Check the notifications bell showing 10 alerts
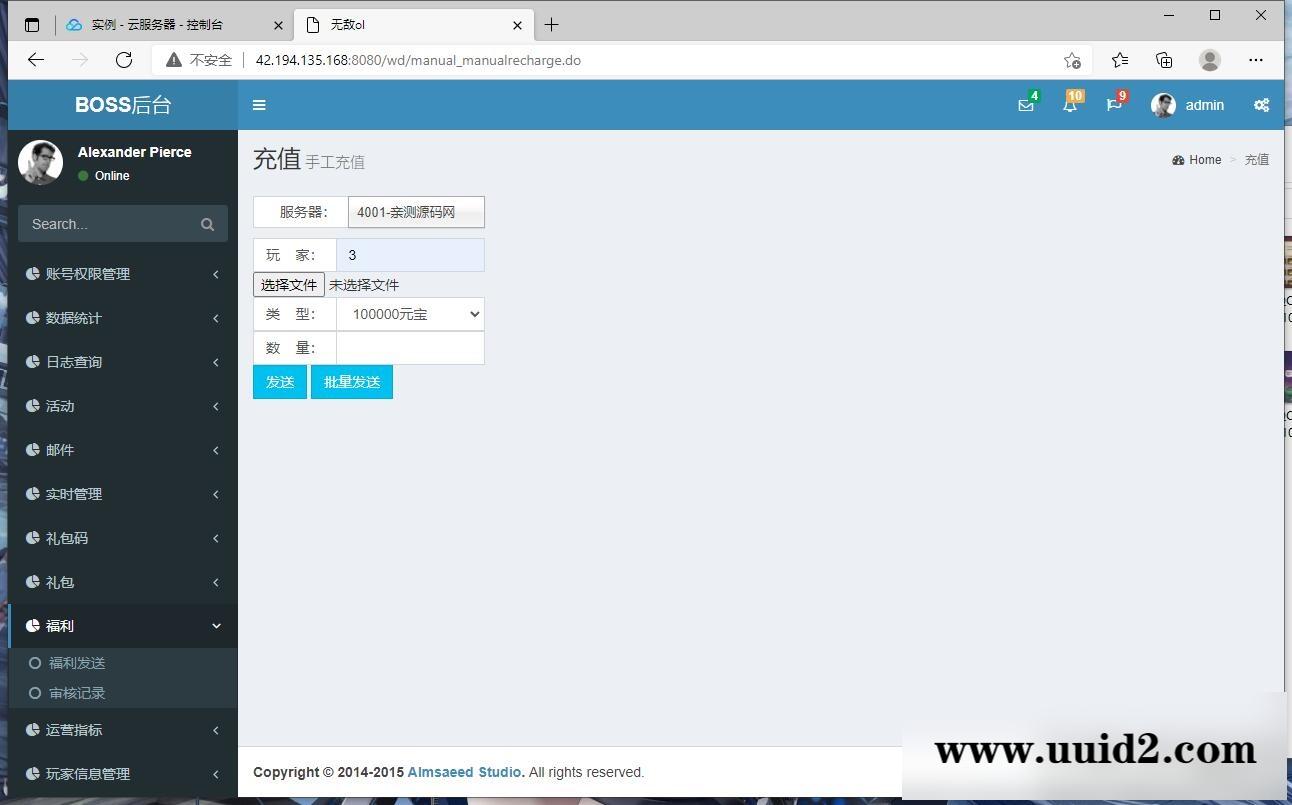This screenshot has height=805, width=1292. [x=1070, y=105]
